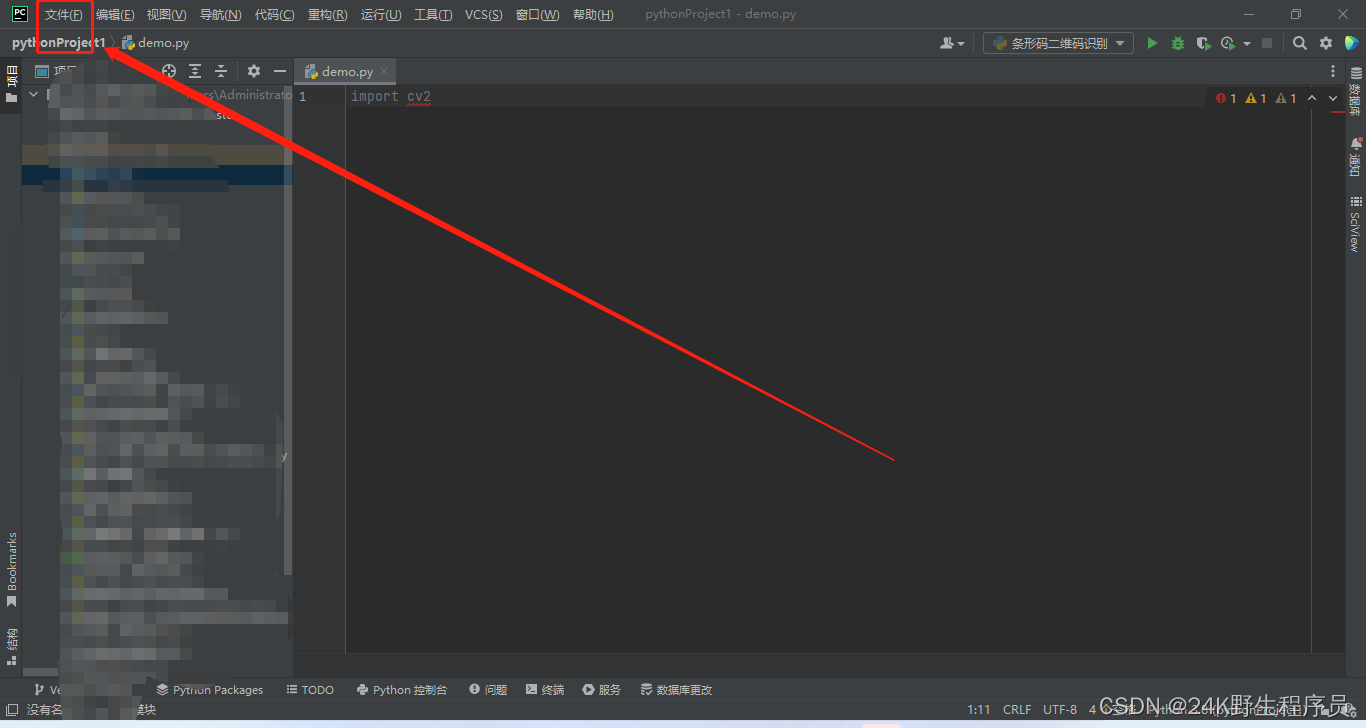Screen dimensions: 1366x728
Task: Open Search Everywhere magnifier icon
Action: (1299, 43)
